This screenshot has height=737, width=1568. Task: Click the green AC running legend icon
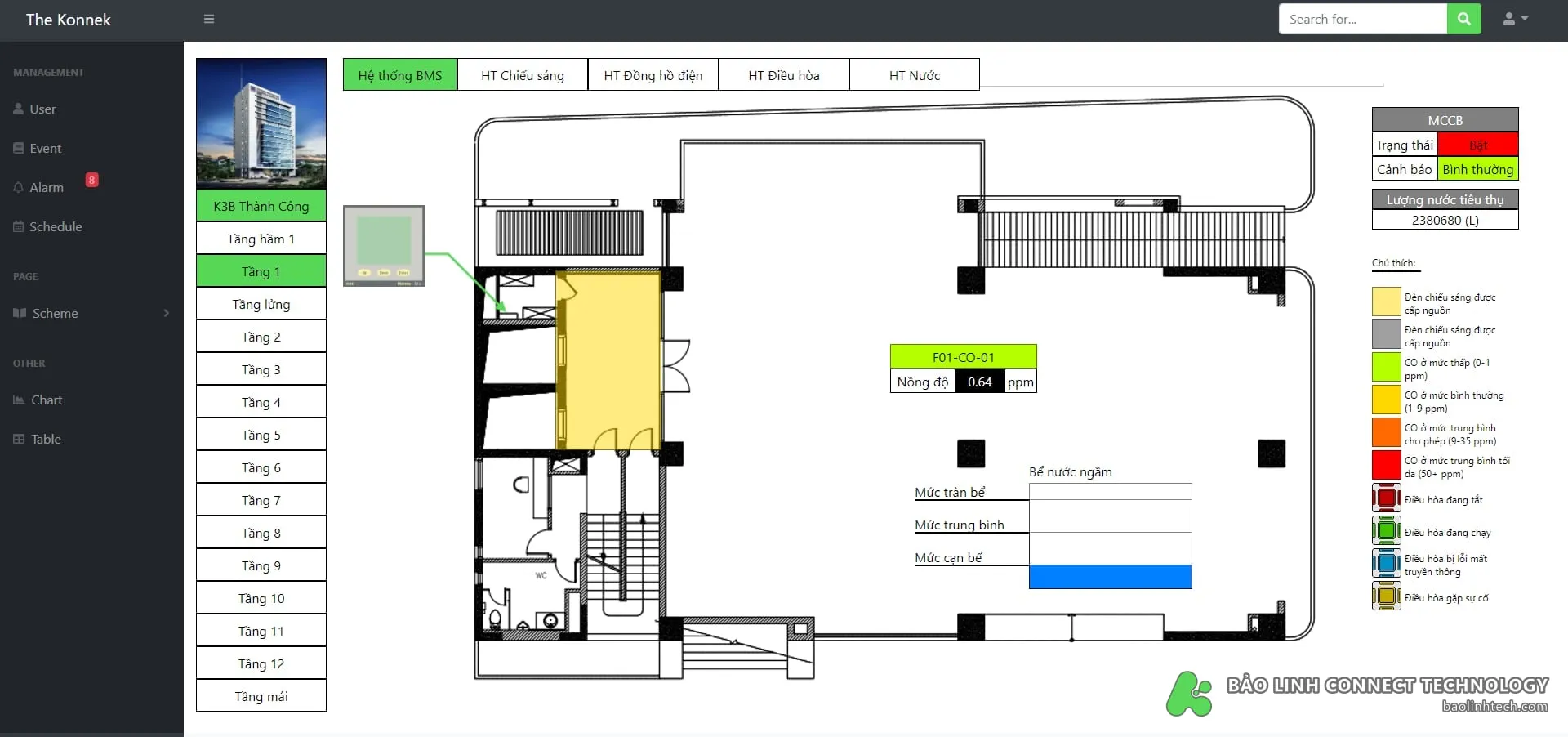click(1386, 531)
